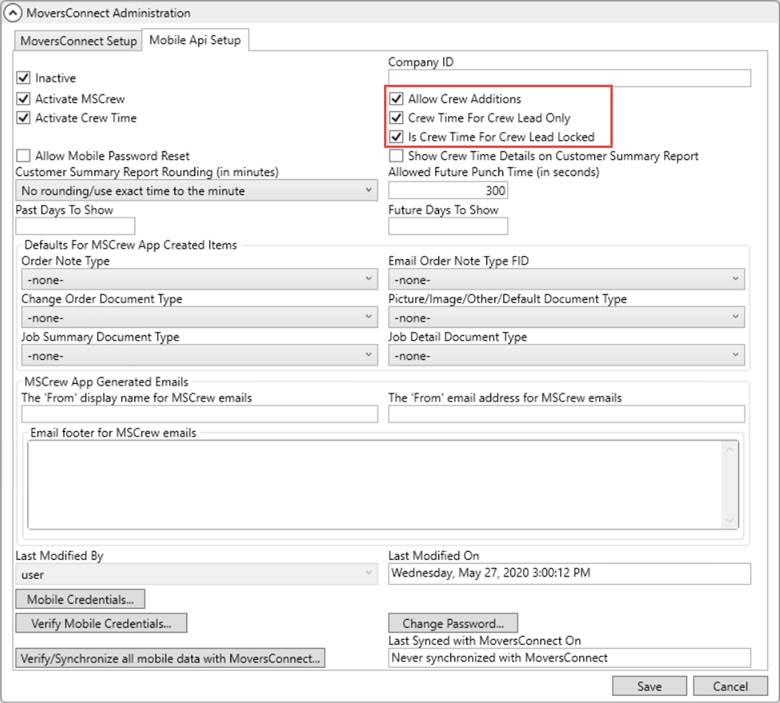Click the Company ID input field
780x703 pixels.
click(568, 78)
